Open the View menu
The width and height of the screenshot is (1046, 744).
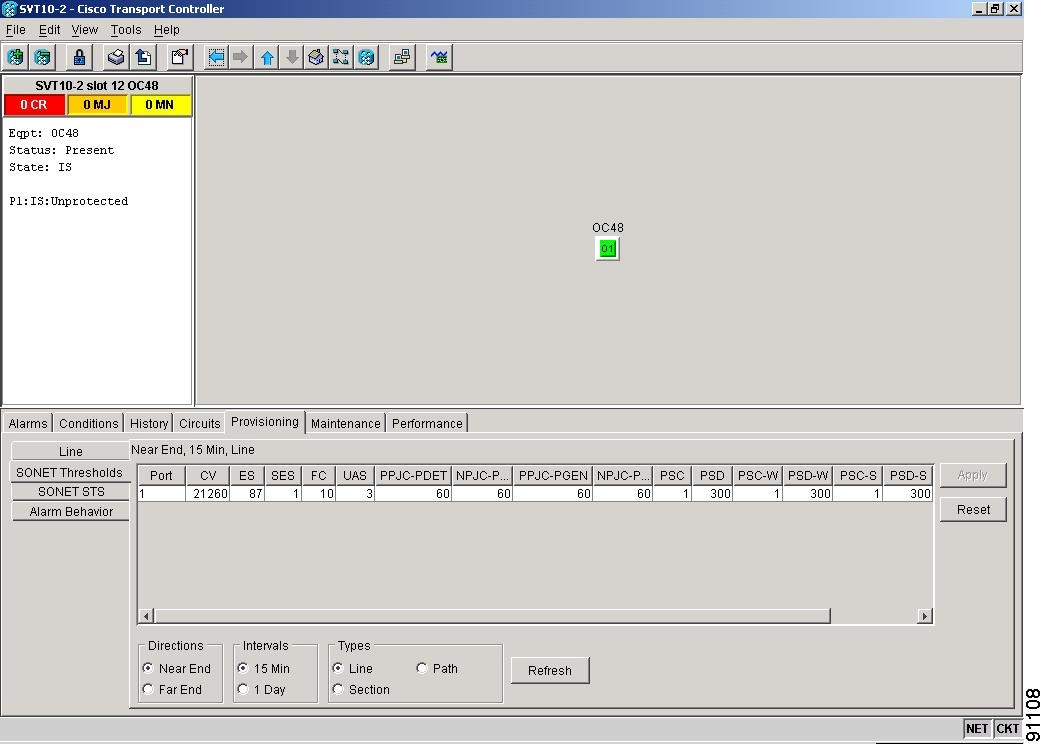(85, 30)
